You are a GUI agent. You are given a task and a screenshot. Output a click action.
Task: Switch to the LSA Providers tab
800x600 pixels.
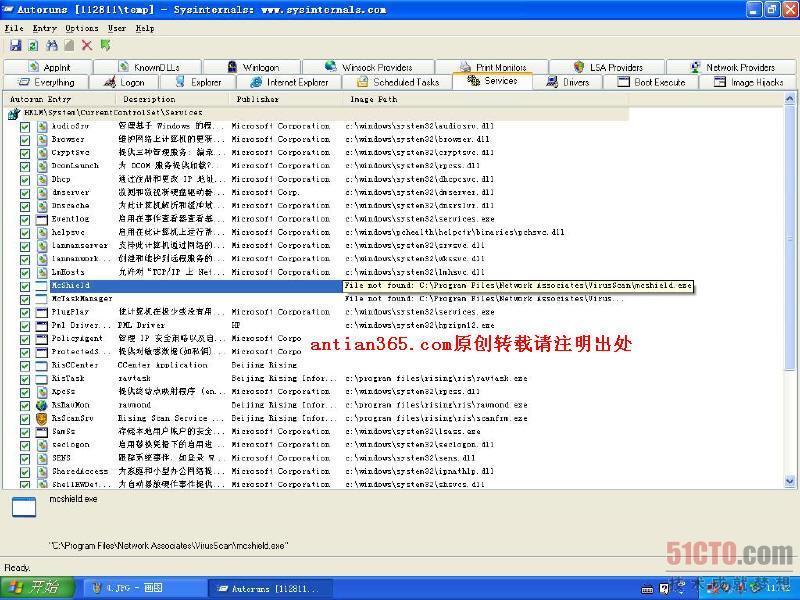607,67
